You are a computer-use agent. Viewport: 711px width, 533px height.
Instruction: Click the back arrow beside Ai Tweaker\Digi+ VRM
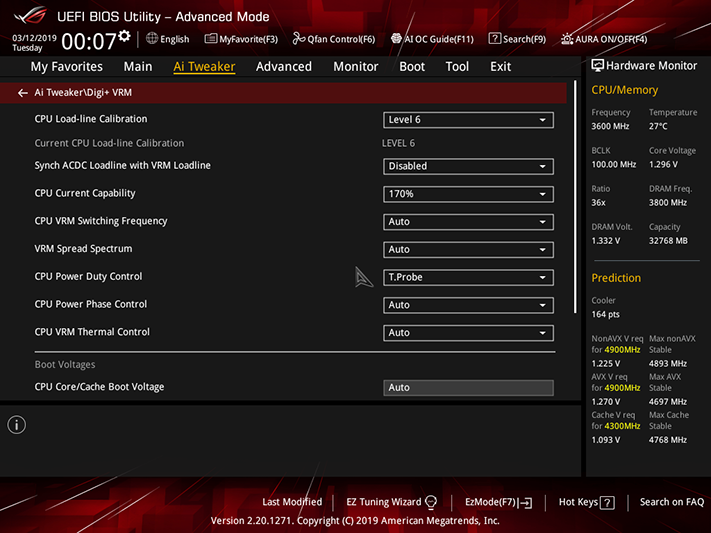(x=22, y=93)
